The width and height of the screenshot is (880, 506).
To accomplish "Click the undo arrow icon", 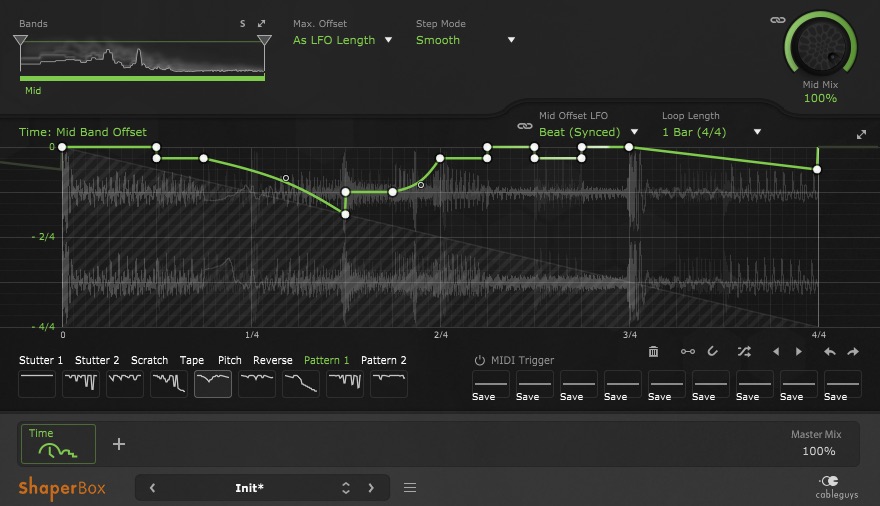I will click(x=829, y=352).
